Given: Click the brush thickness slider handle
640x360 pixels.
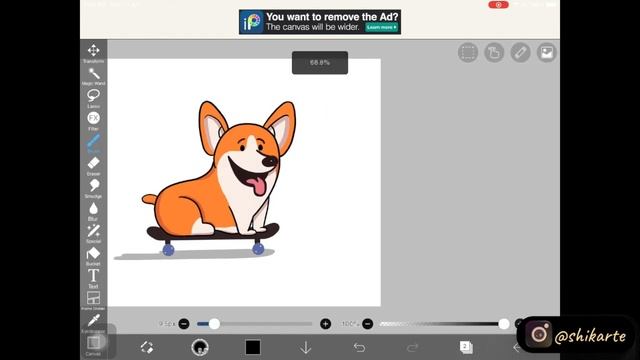Looking at the screenshot, I should click(214, 324).
